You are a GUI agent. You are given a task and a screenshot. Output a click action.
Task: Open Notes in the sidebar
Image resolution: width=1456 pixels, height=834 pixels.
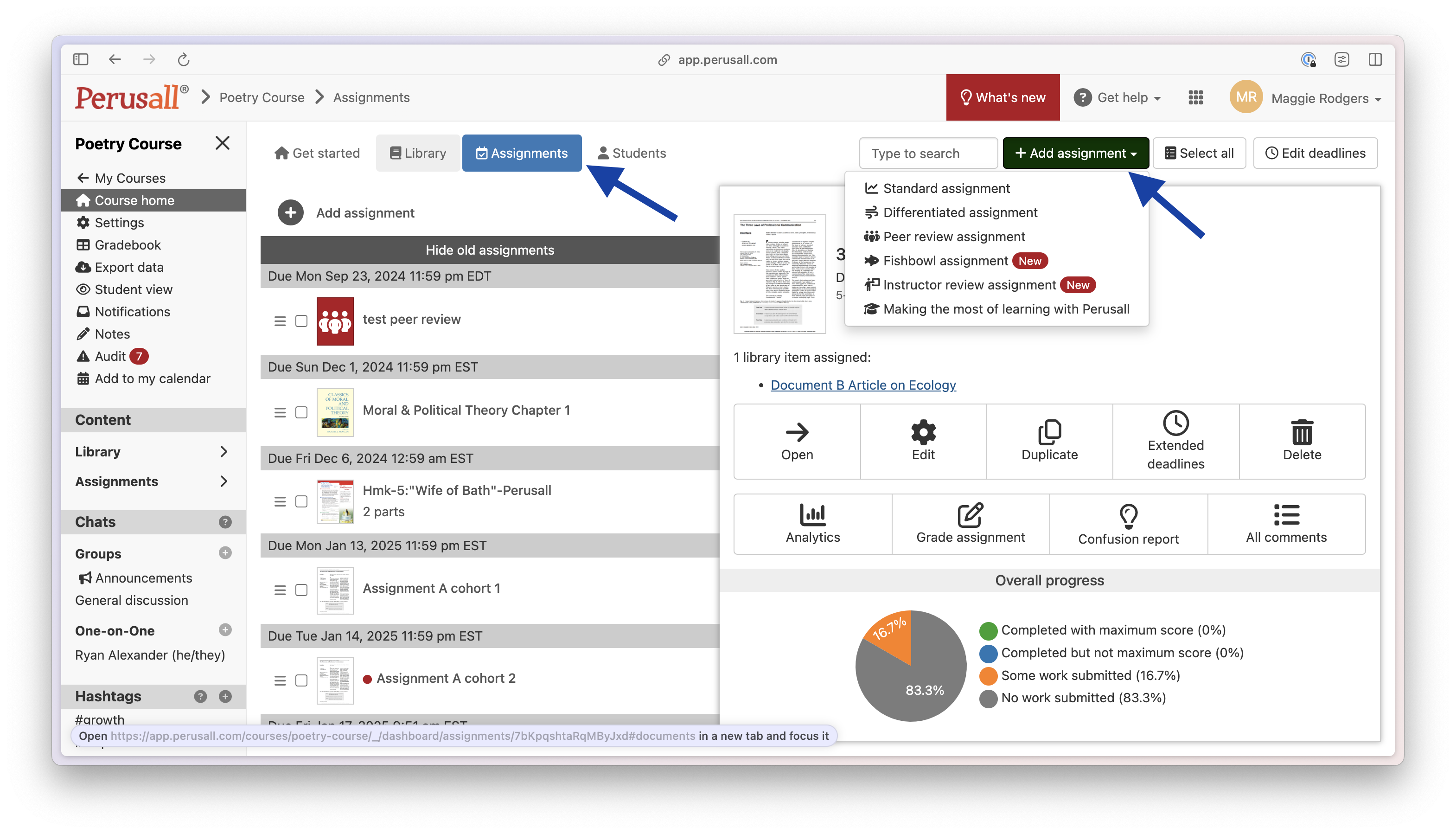[x=112, y=334]
